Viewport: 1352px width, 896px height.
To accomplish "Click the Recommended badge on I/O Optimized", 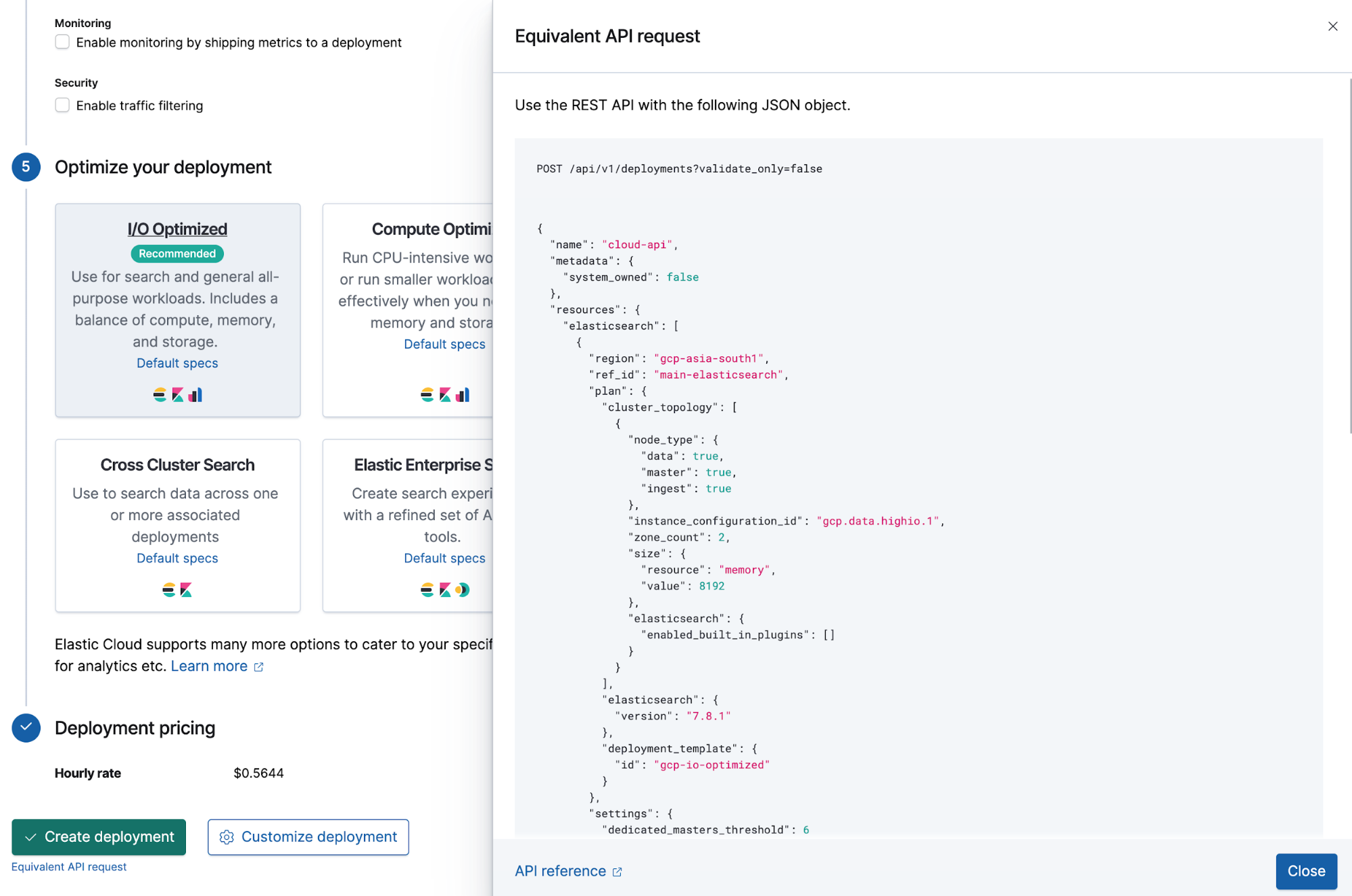I will 177,254.
